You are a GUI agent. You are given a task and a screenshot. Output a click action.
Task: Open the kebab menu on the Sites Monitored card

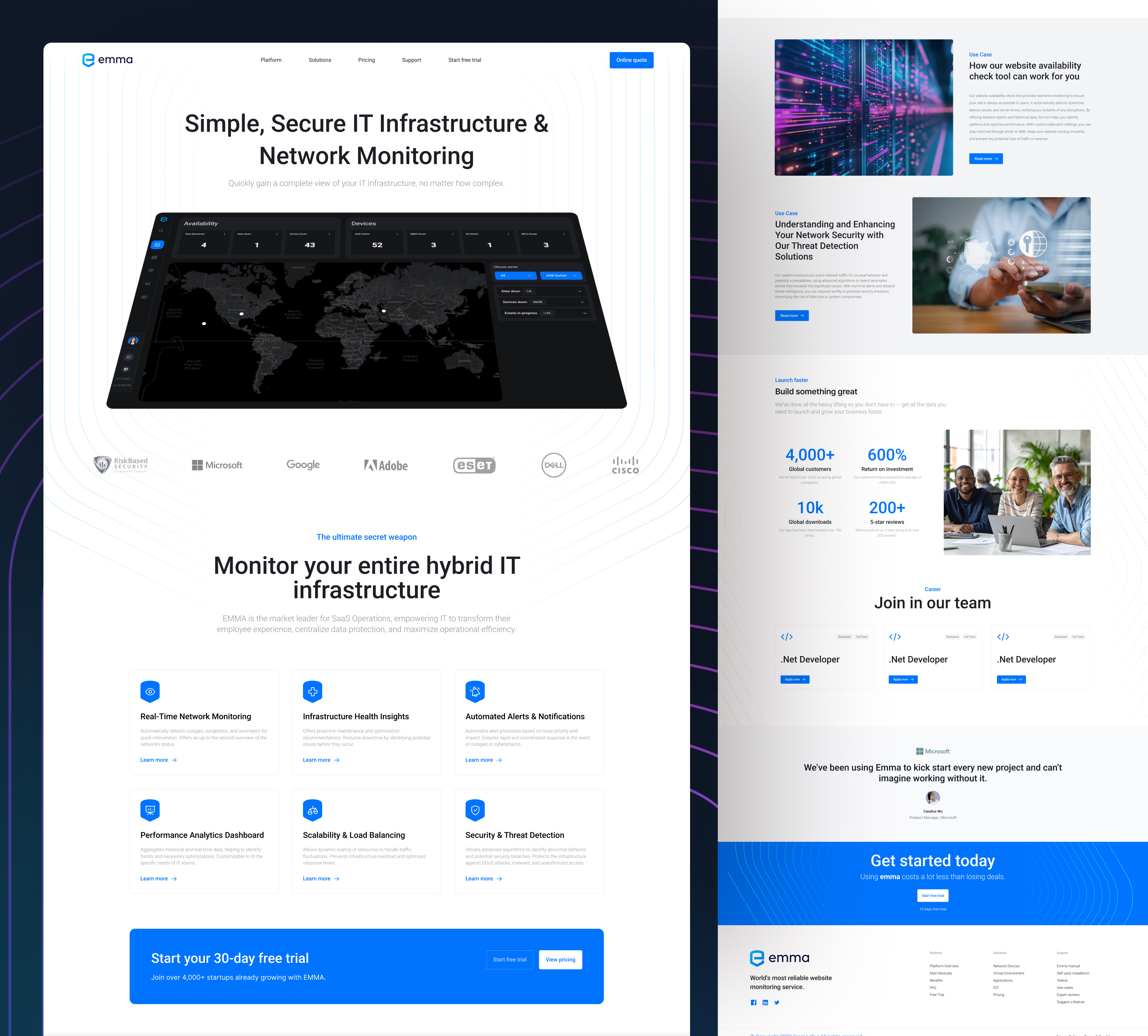click(225, 235)
